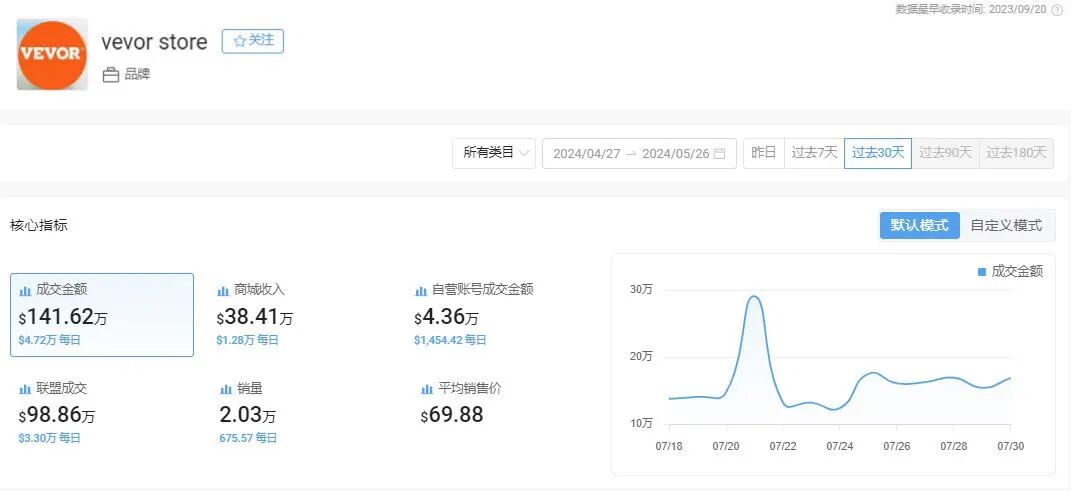Select the 过去90天 time range
This screenshot has height=491, width=1071.
click(945, 153)
